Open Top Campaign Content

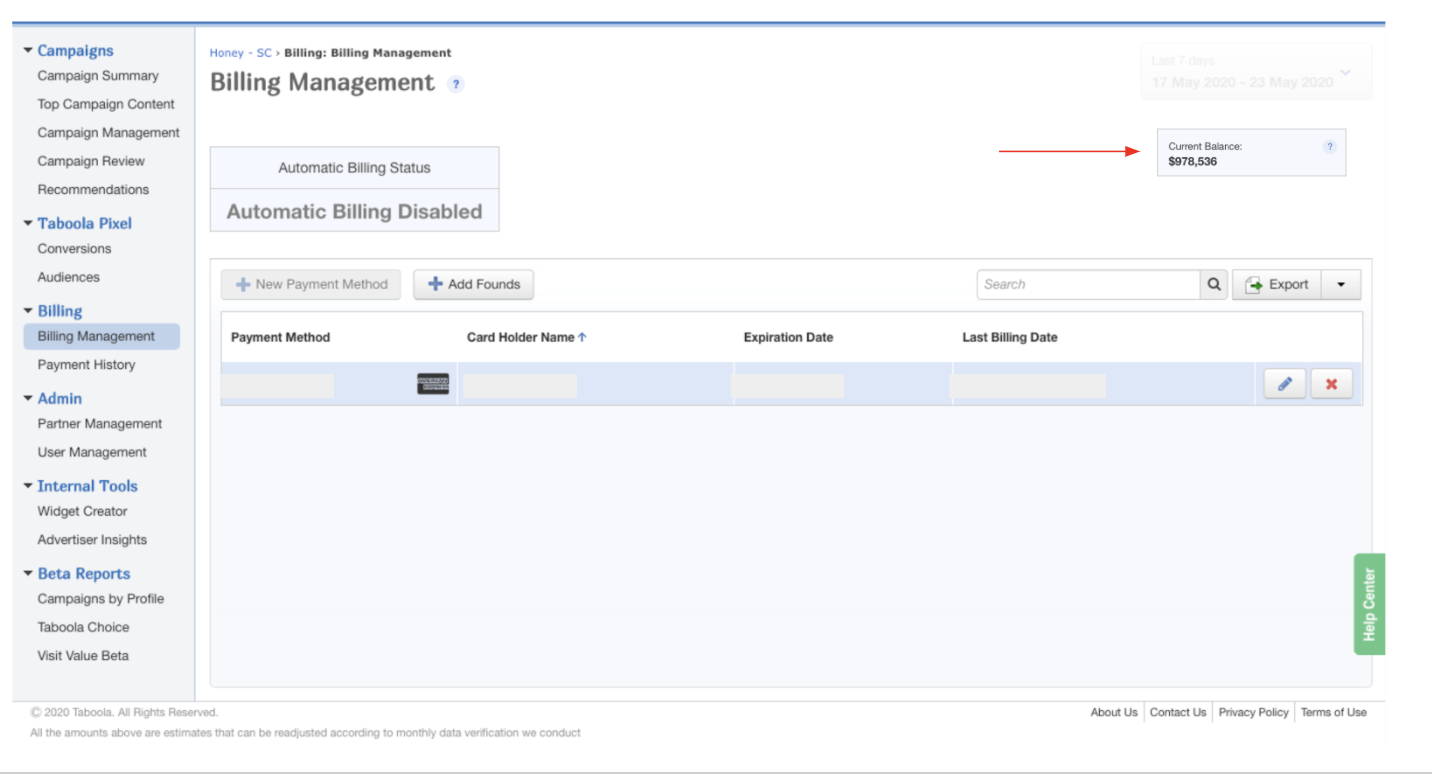coord(106,104)
